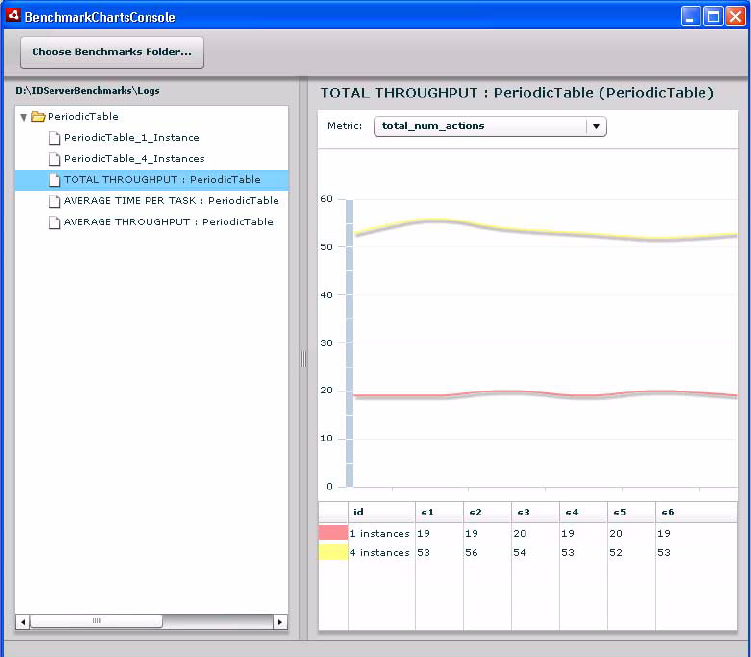Click the id column header
The image size is (751, 657).
(381, 512)
